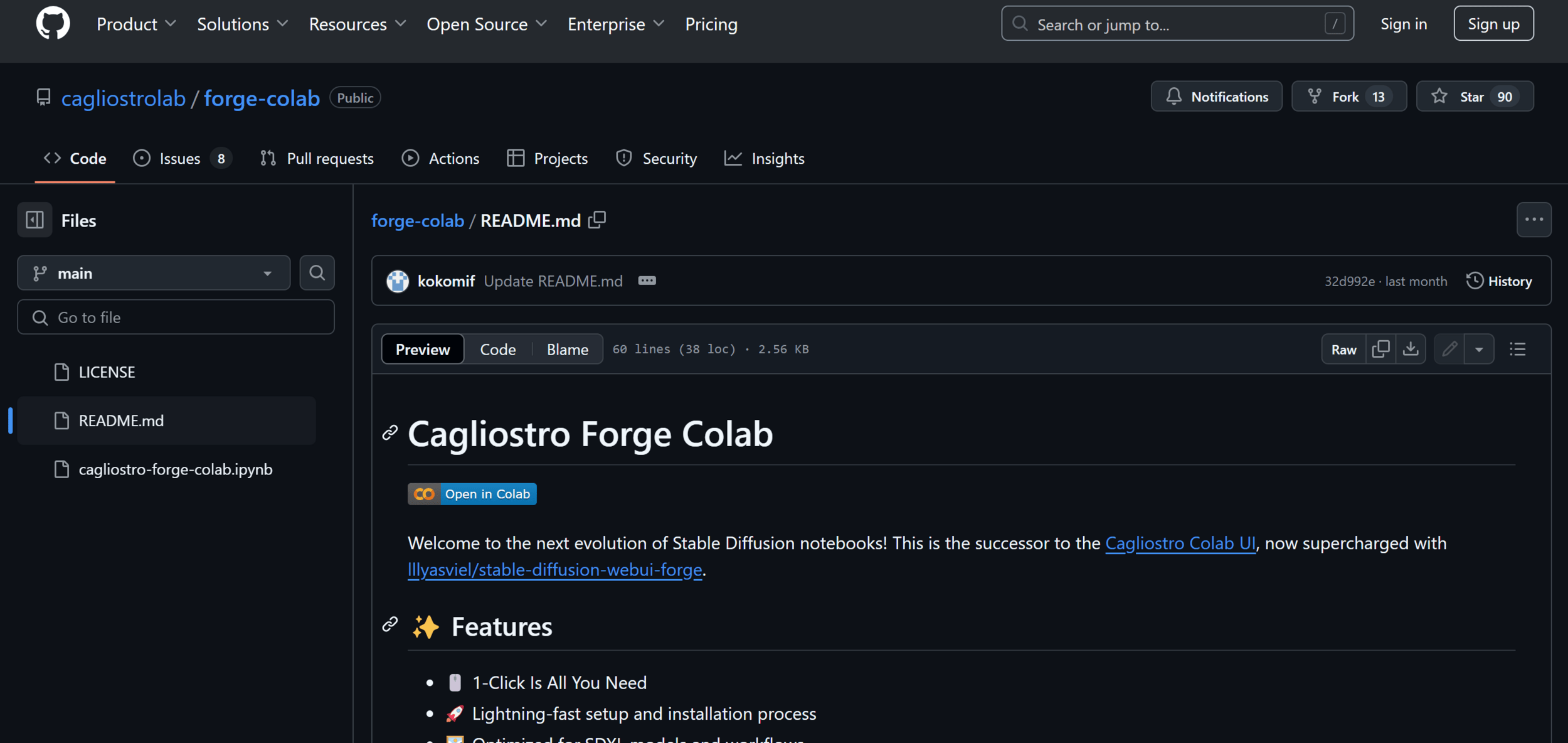Switch to Code view toggle
The height and width of the screenshot is (743, 1568).
497,350
